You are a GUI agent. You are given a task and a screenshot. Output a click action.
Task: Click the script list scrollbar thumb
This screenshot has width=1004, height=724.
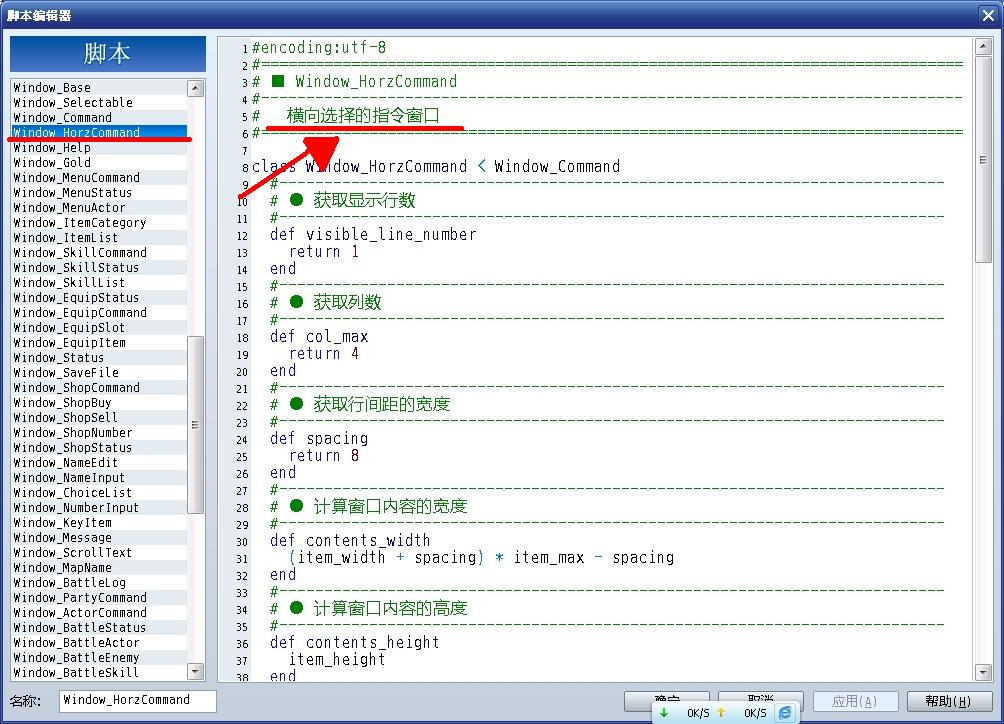pyautogui.click(x=196, y=424)
